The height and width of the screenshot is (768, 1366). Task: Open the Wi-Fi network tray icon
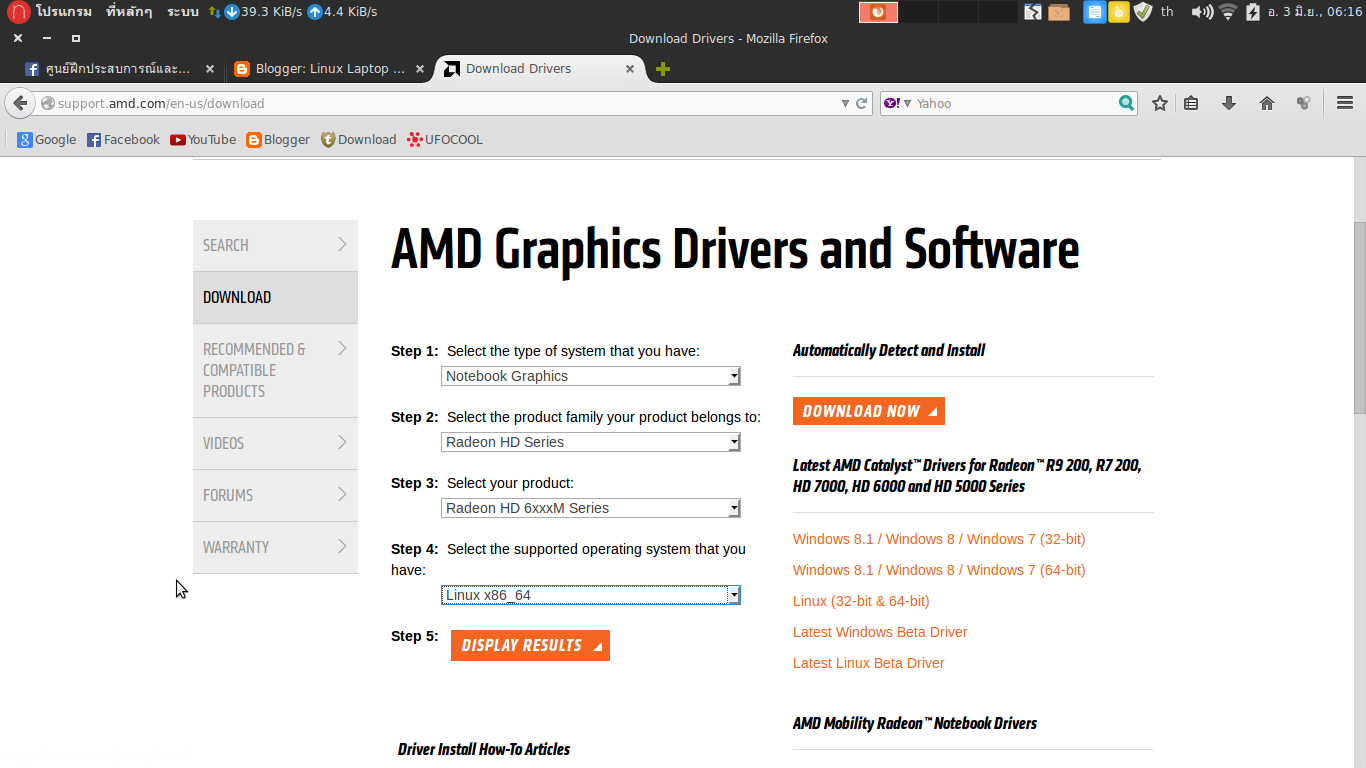click(1227, 11)
